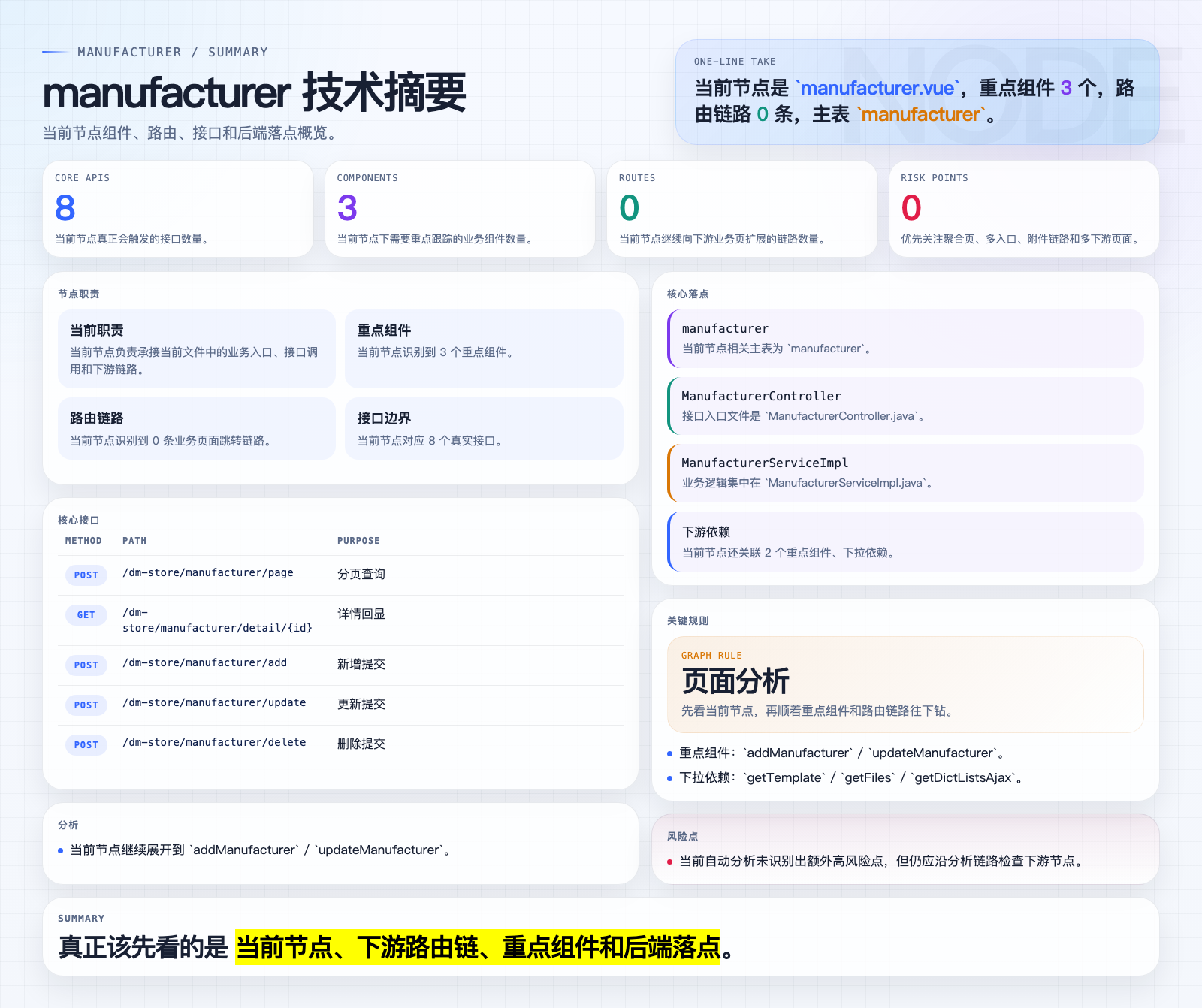Click the 详情回显 purpose cell
Image resolution: width=1202 pixels, height=1008 pixels.
point(361,614)
